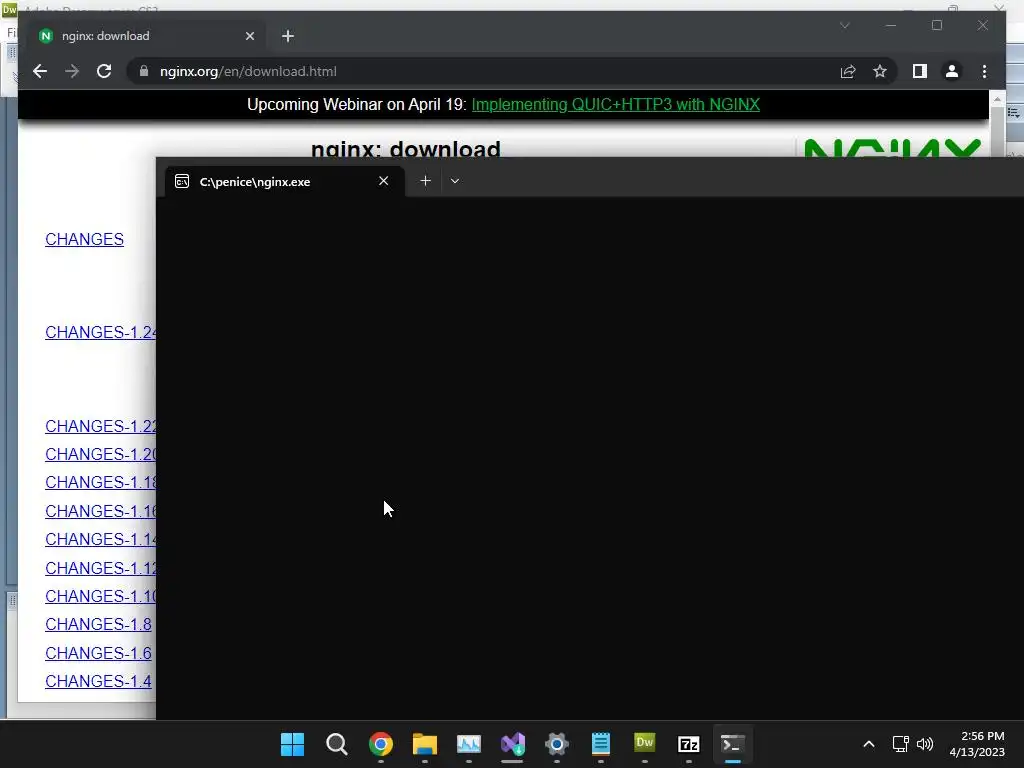Click the terminal tab console icon
The image size is (1024, 768).
tap(182, 182)
